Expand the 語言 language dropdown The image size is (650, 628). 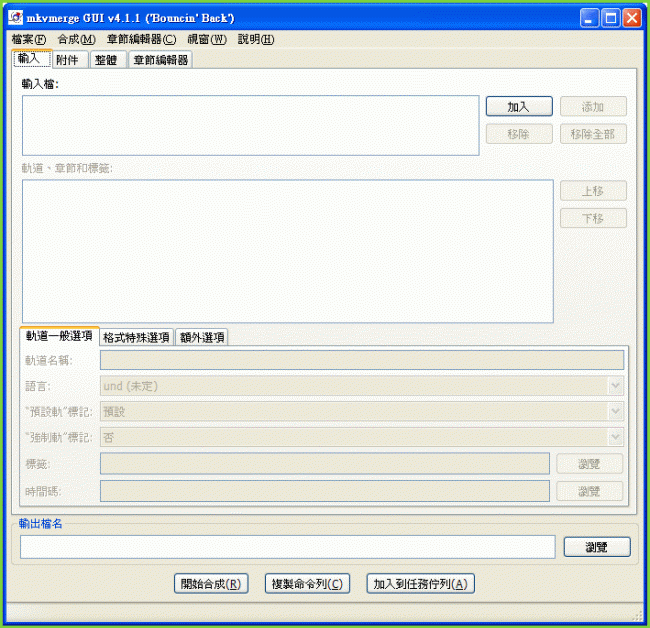click(x=616, y=385)
